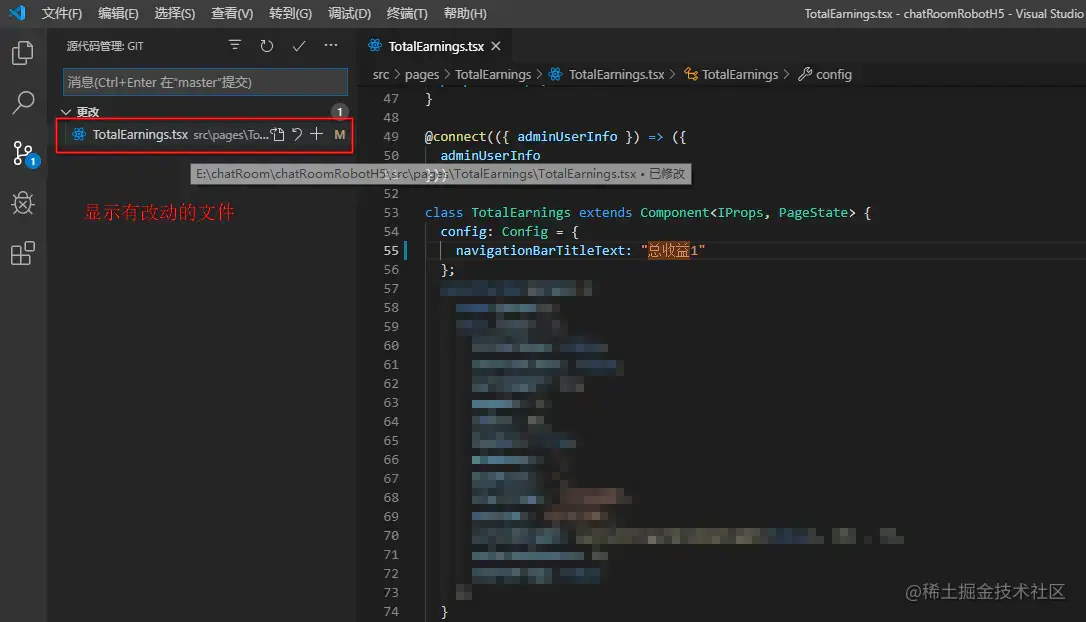Open Source Control view with badge
Image resolution: width=1086 pixels, height=622 pixels.
tap(24, 153)
